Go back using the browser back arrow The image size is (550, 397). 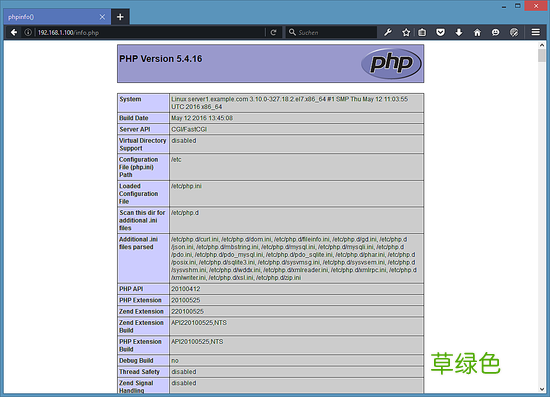click(x=14, y=33)
